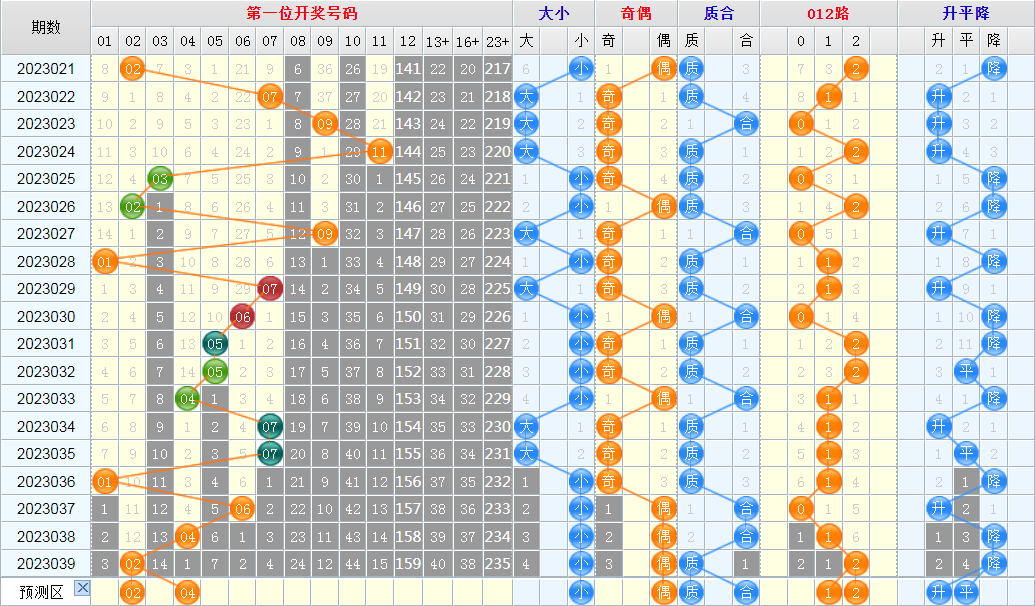Screen dimensions: 1035x606
Task: Select green 05 ball in row 2023032
Action: coord(215,372)
